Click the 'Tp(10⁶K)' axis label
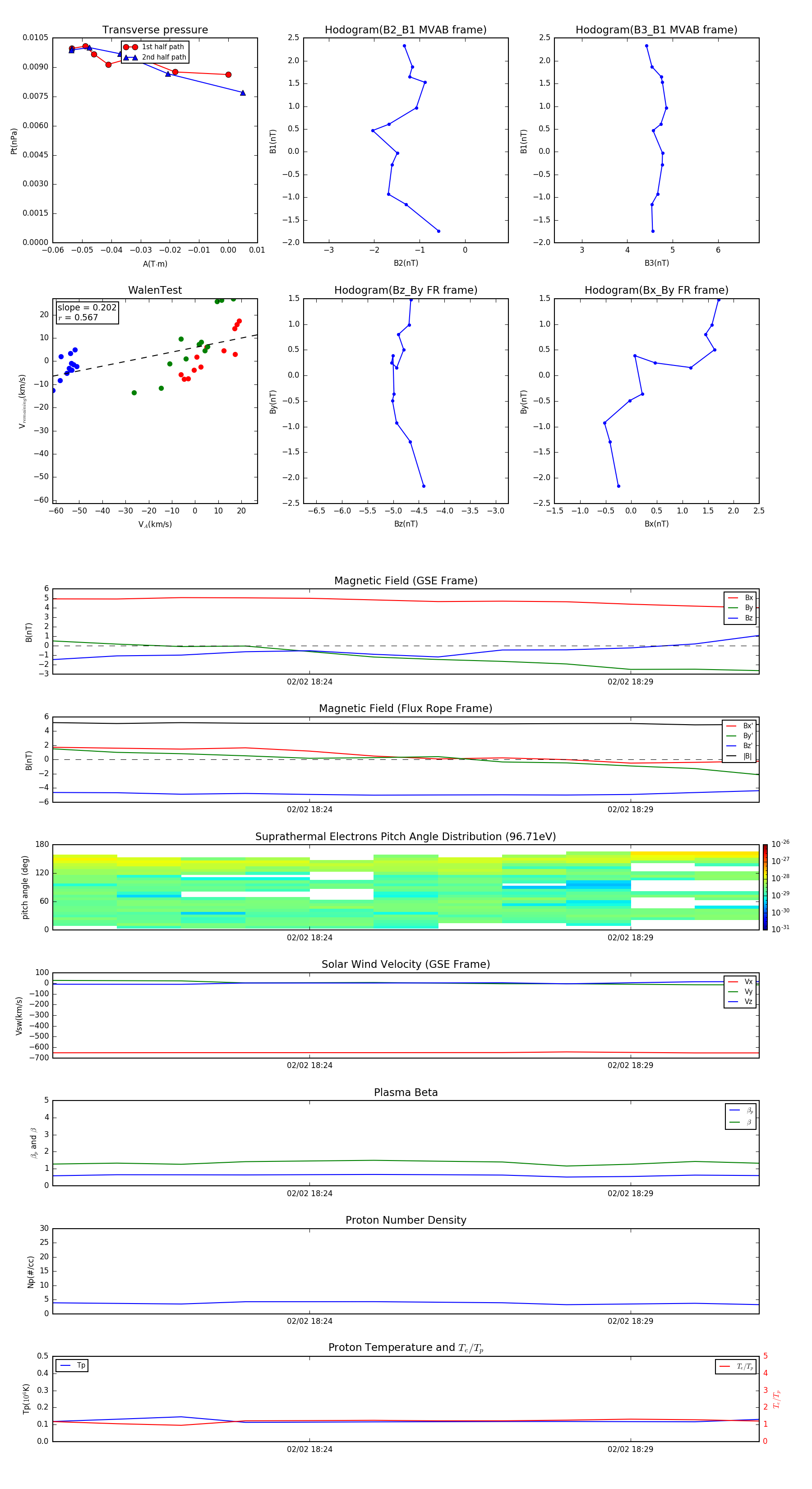 tap(26, 1399)
